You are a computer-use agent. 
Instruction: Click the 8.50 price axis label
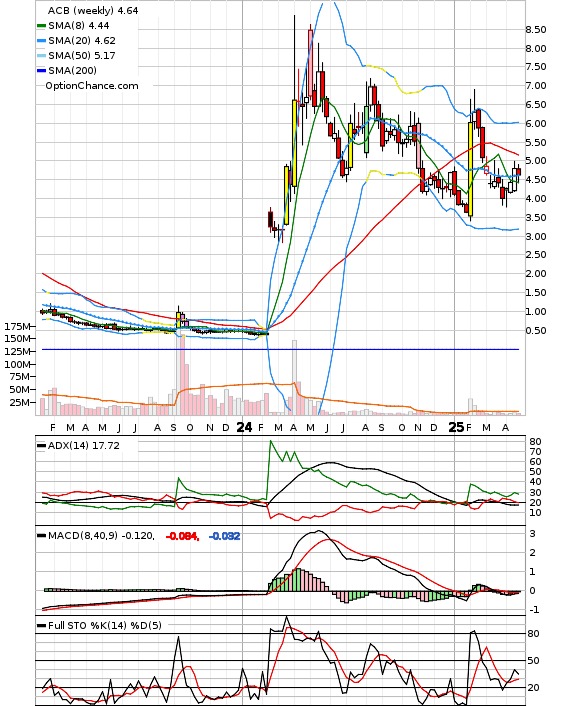point(536,30)
